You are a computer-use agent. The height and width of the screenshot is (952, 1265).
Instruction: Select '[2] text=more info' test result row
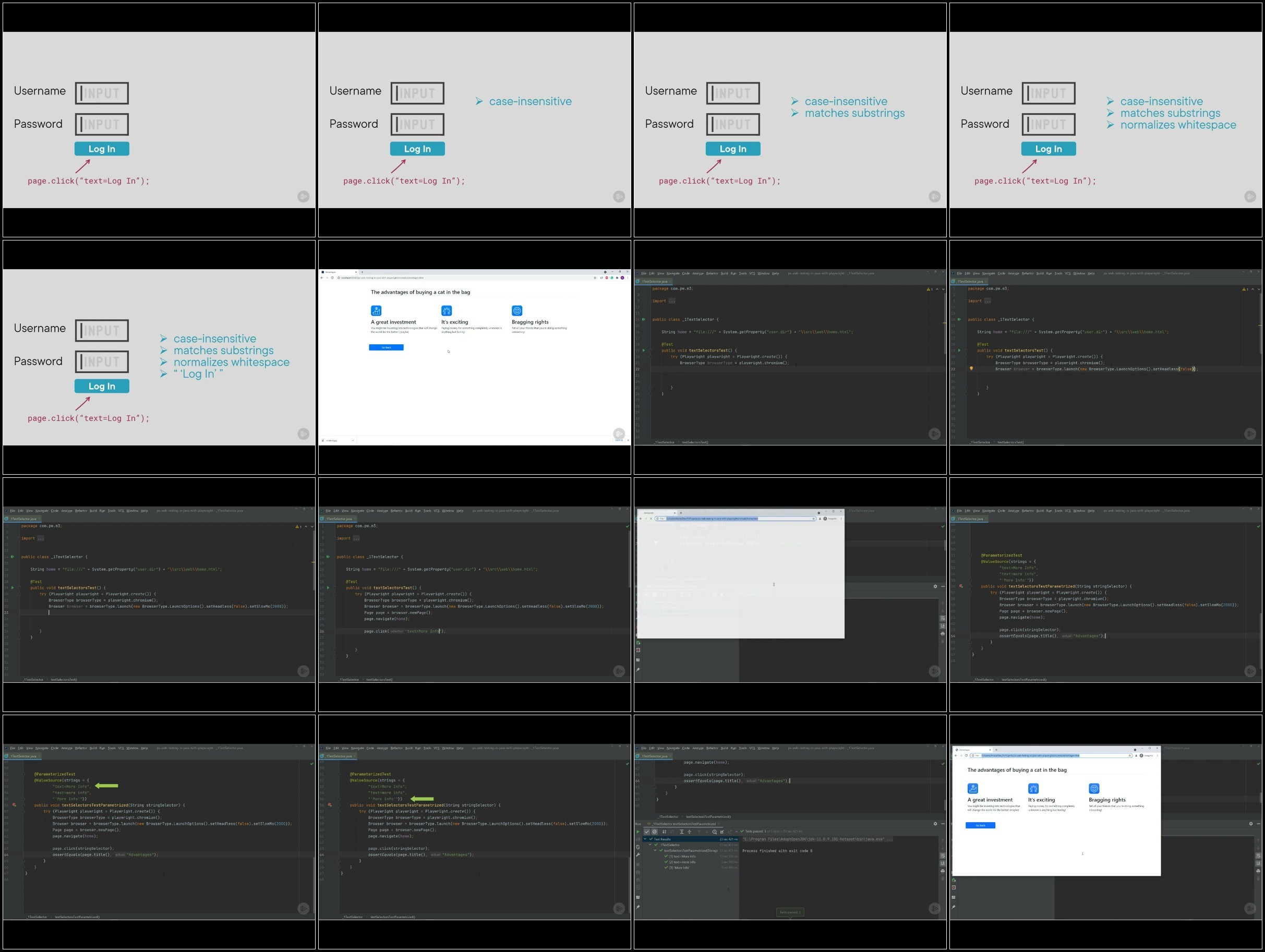(x=682, y=862)
